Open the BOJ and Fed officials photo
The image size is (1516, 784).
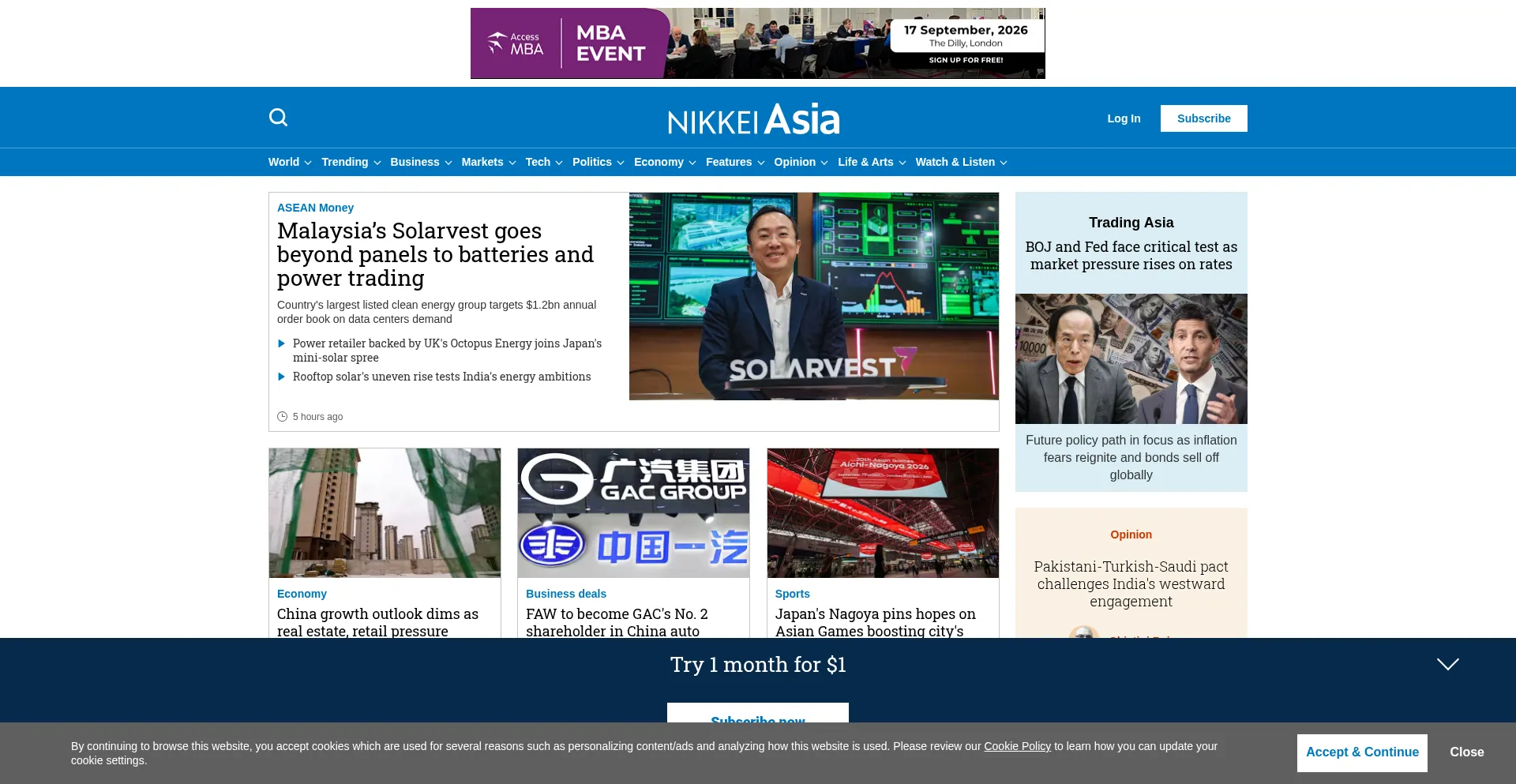pyautogui.click(x=1131, y=359)
